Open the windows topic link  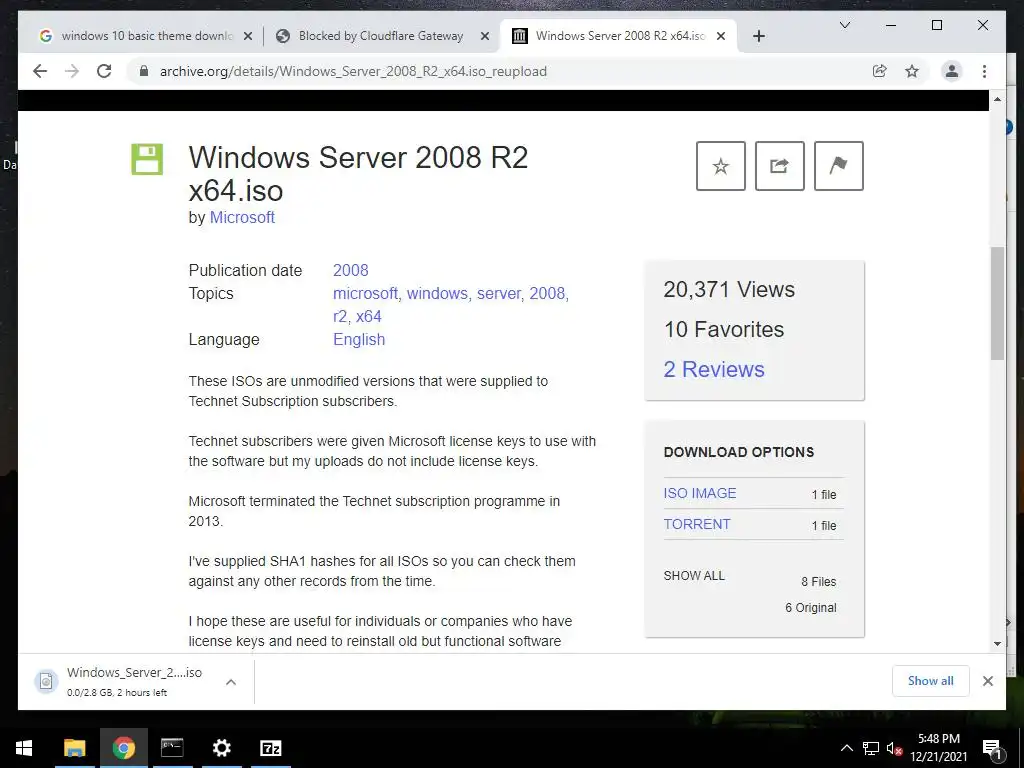tap(437, 293)
